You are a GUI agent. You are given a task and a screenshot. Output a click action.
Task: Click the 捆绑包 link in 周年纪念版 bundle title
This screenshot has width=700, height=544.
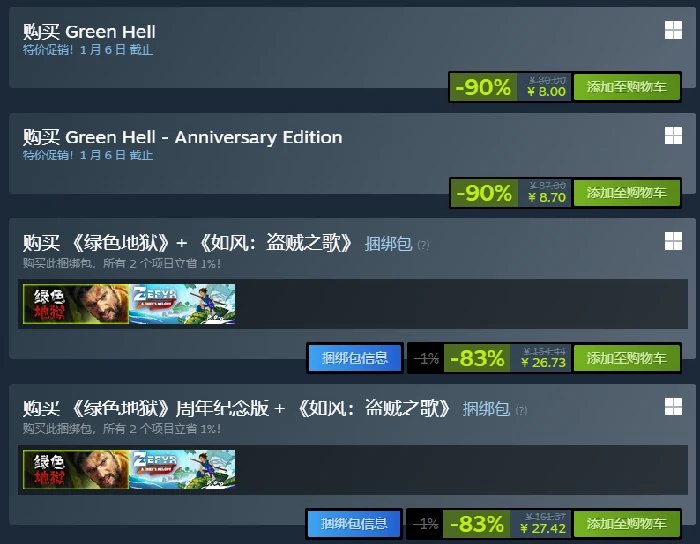(486, 409)
